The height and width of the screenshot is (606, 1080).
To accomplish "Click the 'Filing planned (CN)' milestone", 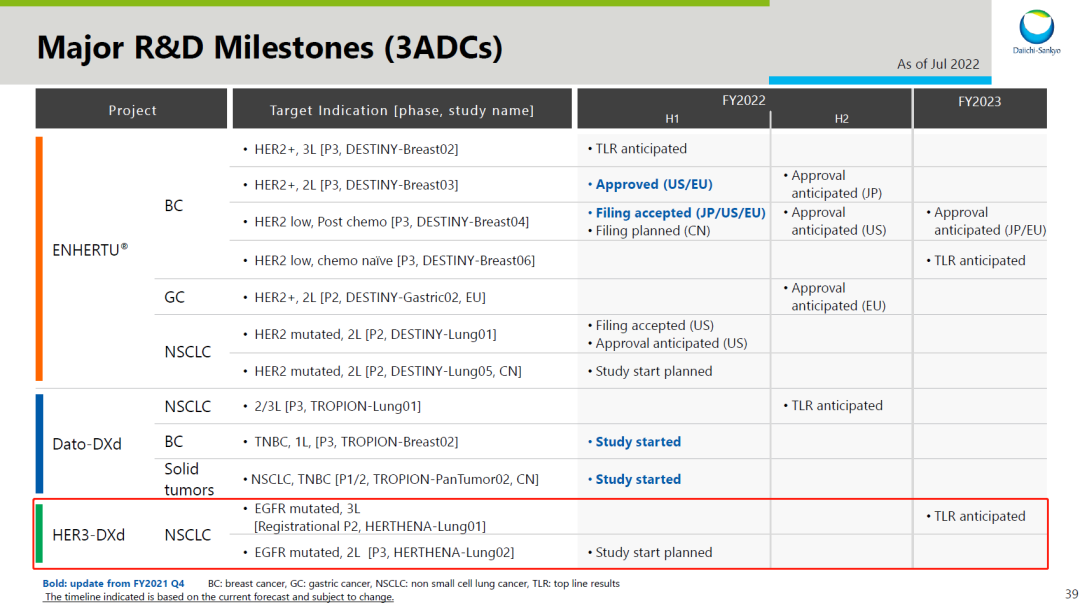I will coord(652,231).
